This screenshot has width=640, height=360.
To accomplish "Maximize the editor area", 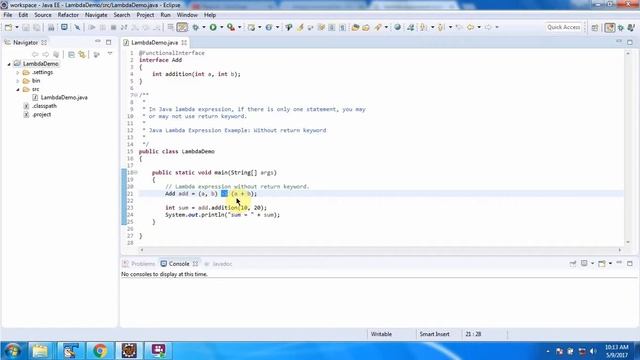I will tap(630, 42).
